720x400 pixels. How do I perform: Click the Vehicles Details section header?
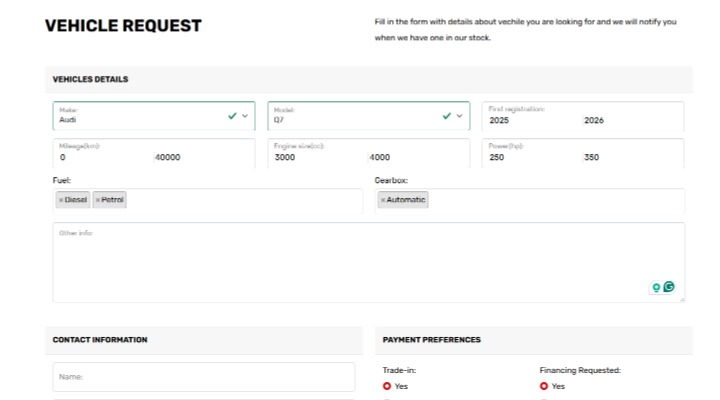[90, 79]
